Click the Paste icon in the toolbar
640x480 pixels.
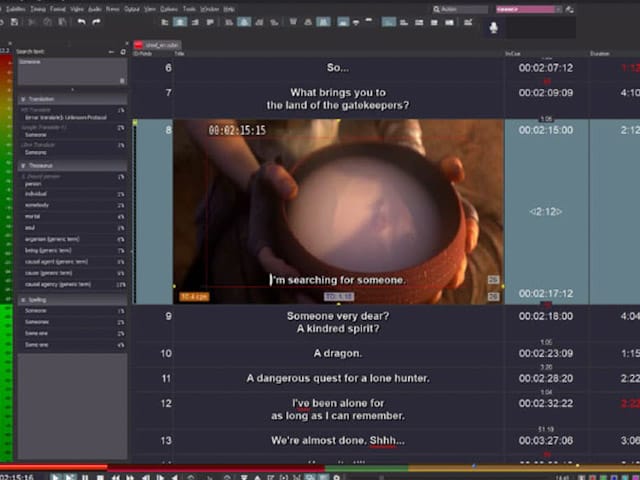click(62, 22)
